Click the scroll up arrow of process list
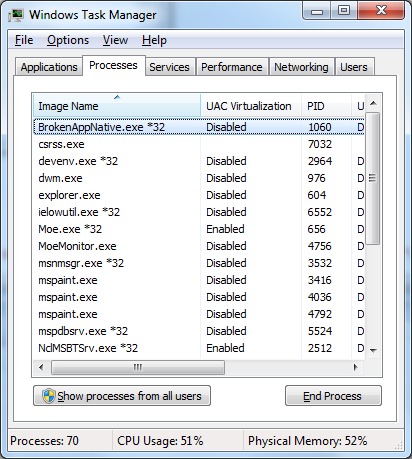The width and height of the screenshot is (412, 459). click(373, 103)
